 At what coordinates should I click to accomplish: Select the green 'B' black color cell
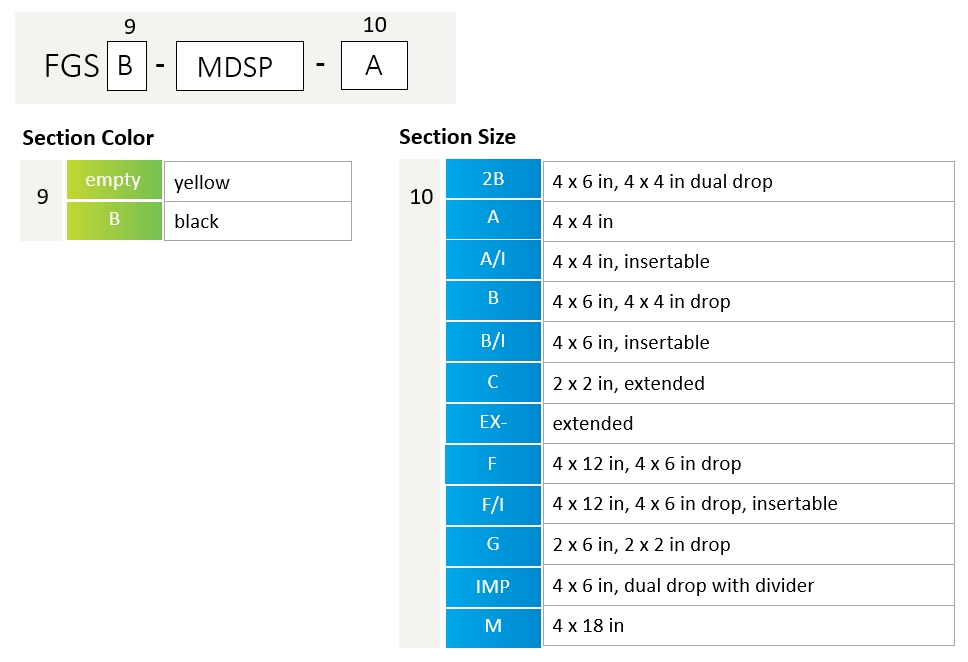click(x=114, y=220)
